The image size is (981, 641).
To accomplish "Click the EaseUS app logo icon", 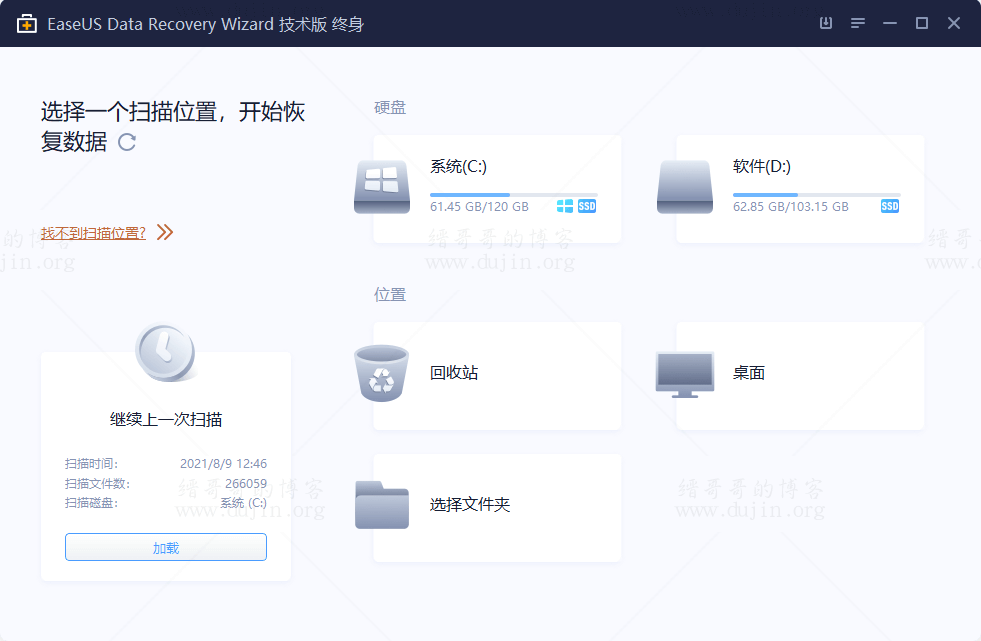I will click(26, 24).
